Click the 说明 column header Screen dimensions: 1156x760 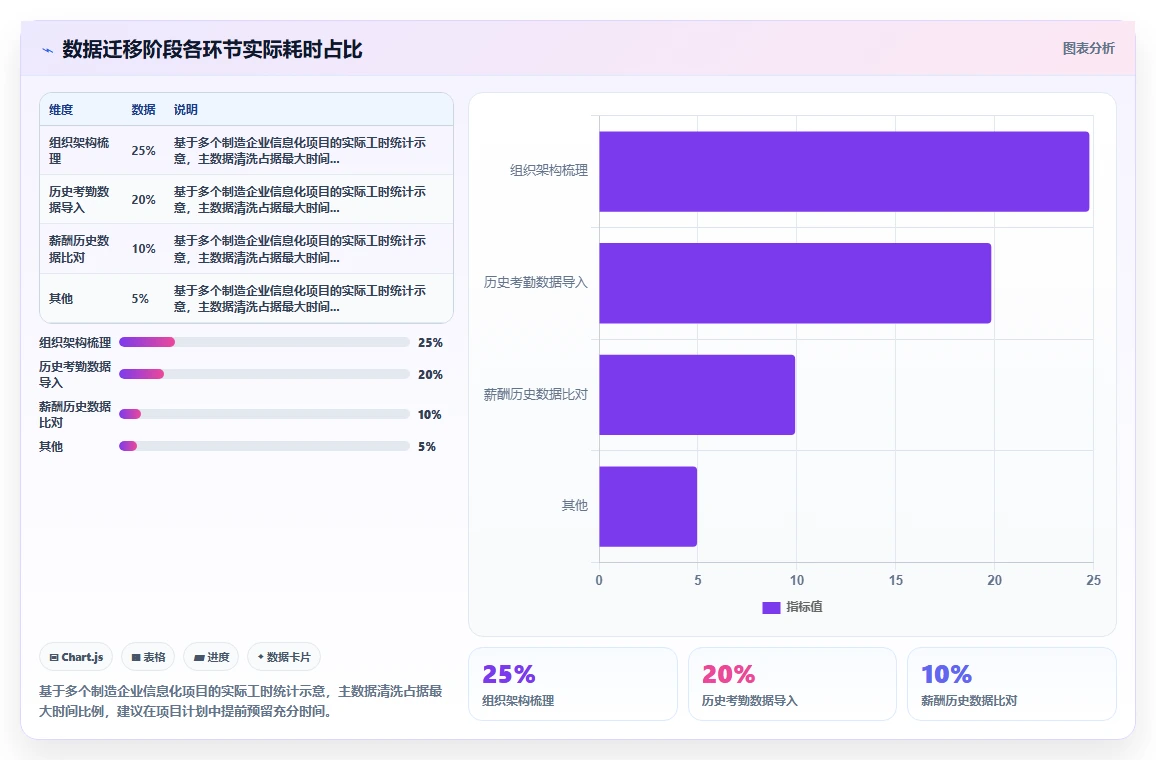pos(186,110)
